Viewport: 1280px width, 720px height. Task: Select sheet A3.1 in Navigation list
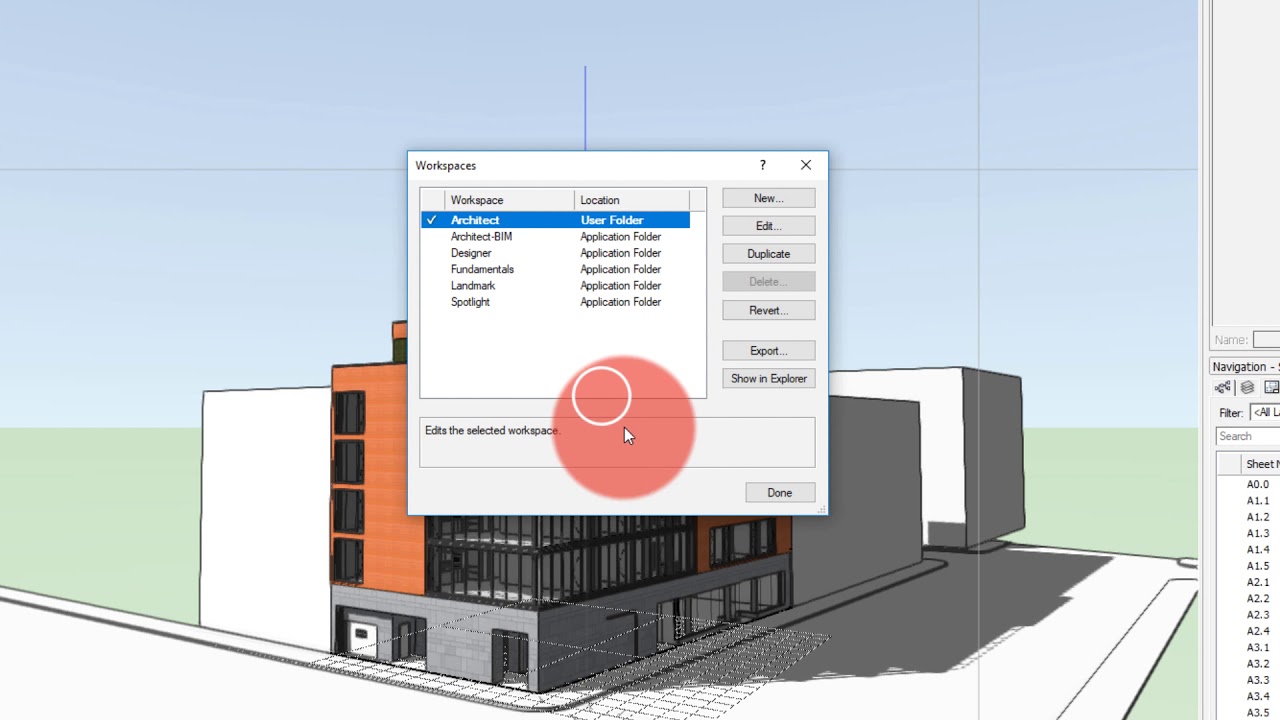[x=1257, y=648]
